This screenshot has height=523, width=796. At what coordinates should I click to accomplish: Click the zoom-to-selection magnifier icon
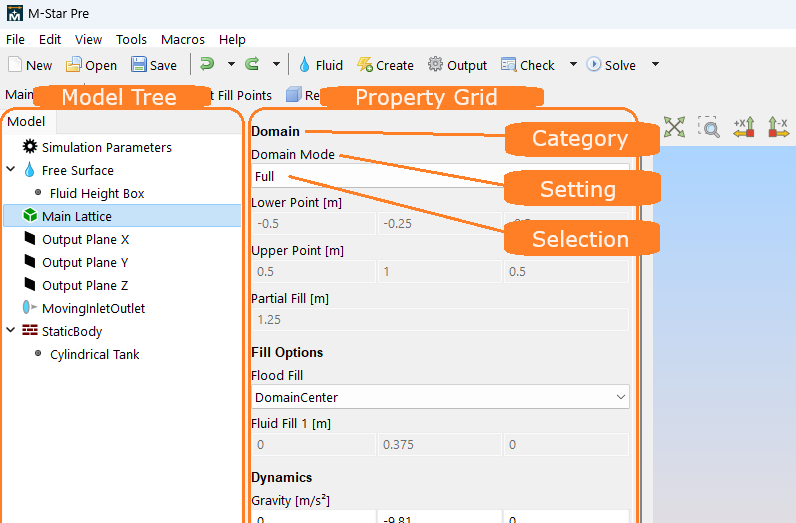[x=709, y=127]
